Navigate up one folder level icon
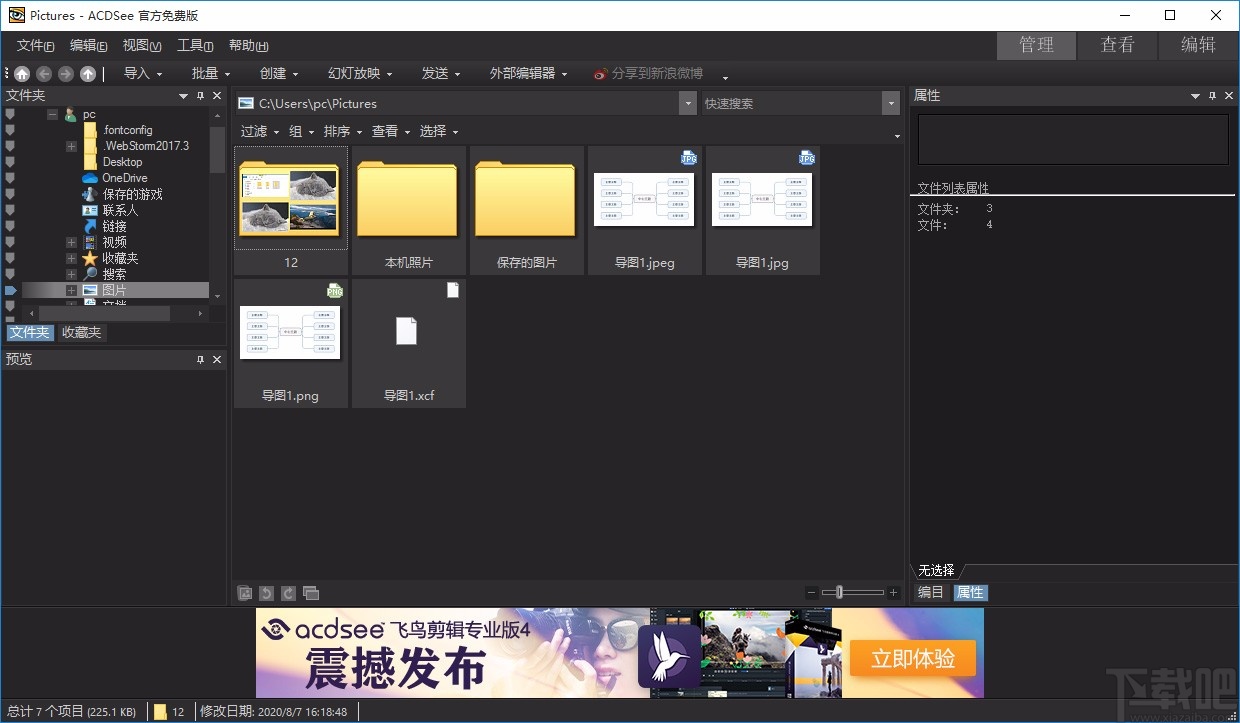This screenshot has width=1240, height=723. (88, 73)
